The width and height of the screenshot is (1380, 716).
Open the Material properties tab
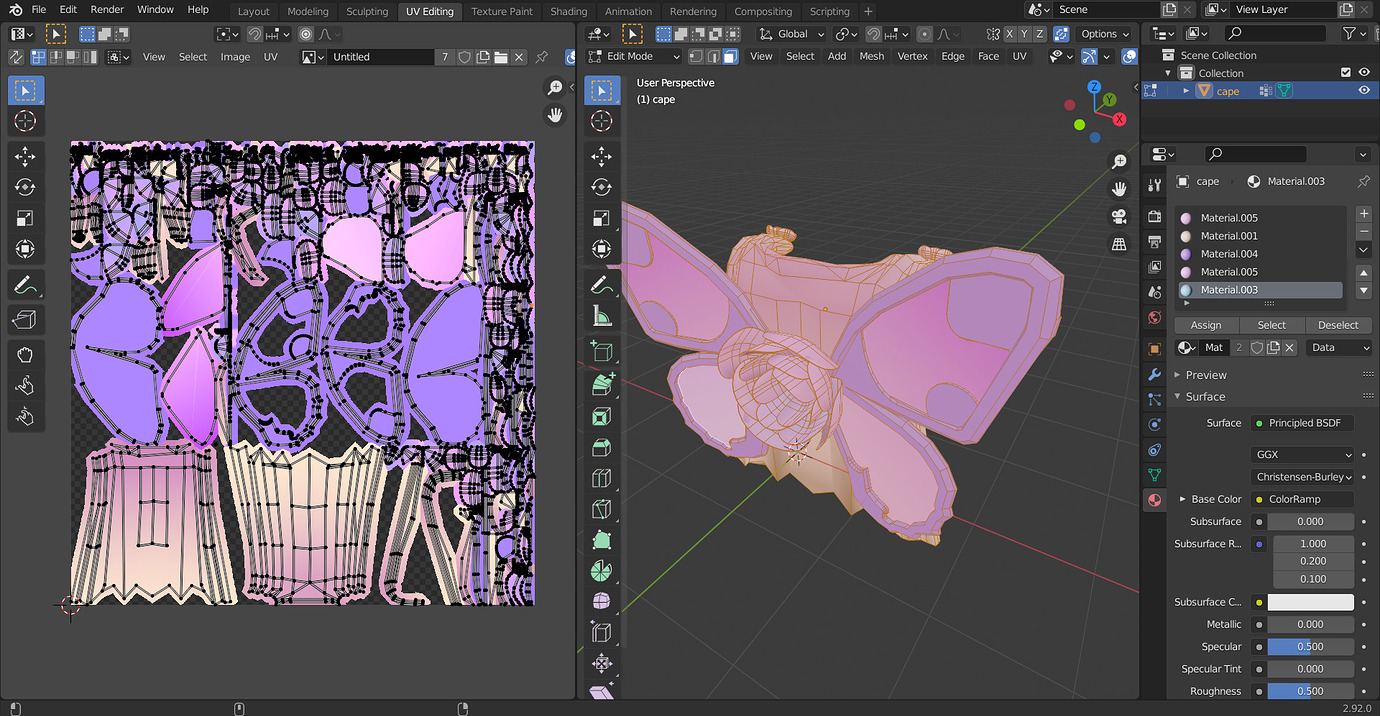point(1154,500)
